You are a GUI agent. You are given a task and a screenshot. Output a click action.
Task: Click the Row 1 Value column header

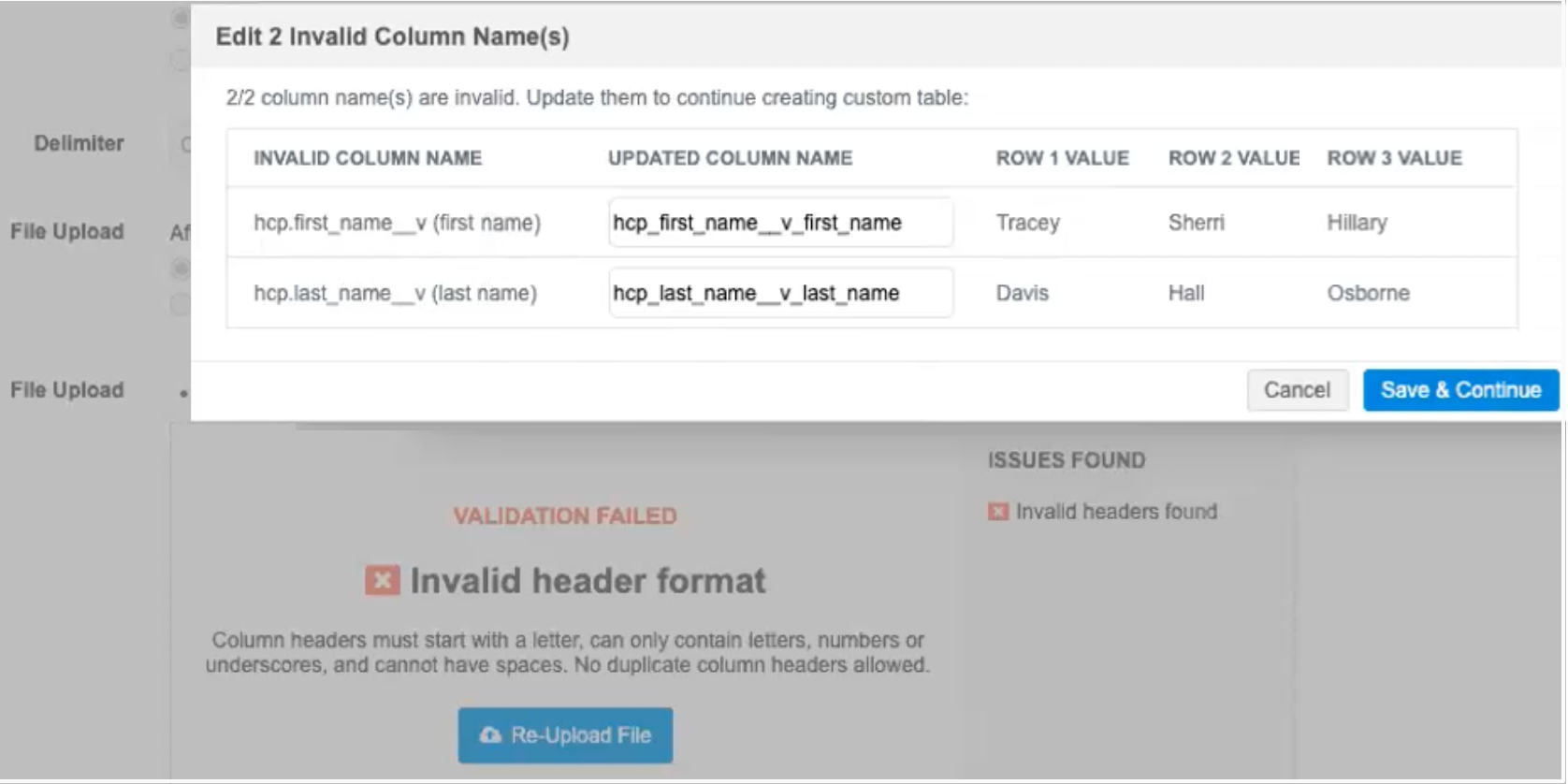[1062, 158]
